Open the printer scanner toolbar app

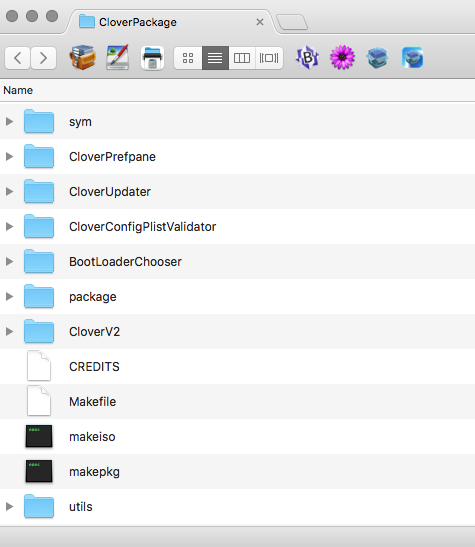[x=152, y=58]
